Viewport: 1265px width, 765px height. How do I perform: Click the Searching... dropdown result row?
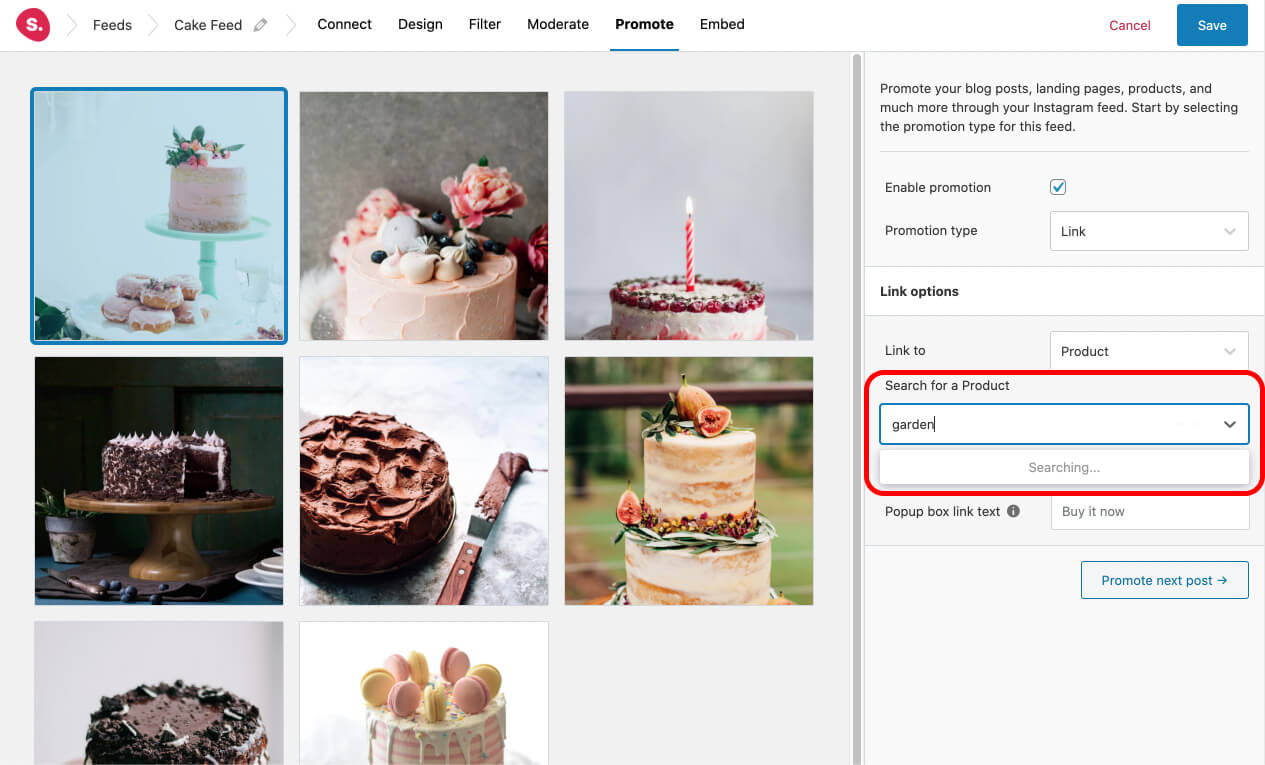click(1064, 467)
